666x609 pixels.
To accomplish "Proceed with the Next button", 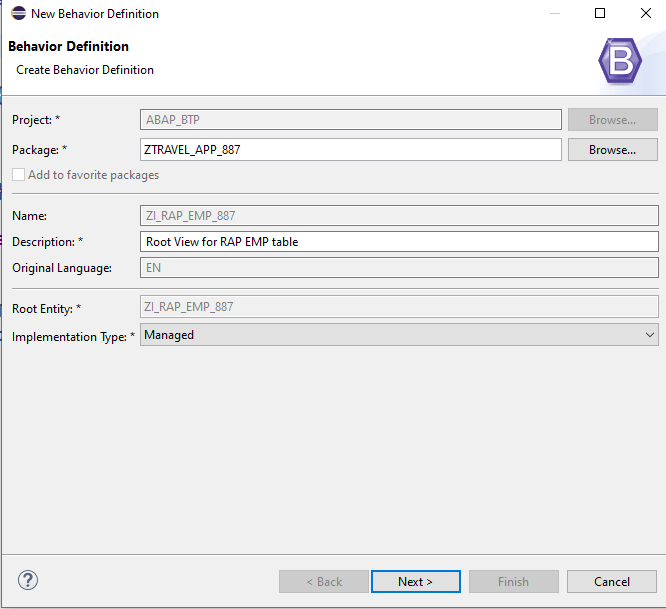I will [x=415, y=582].
